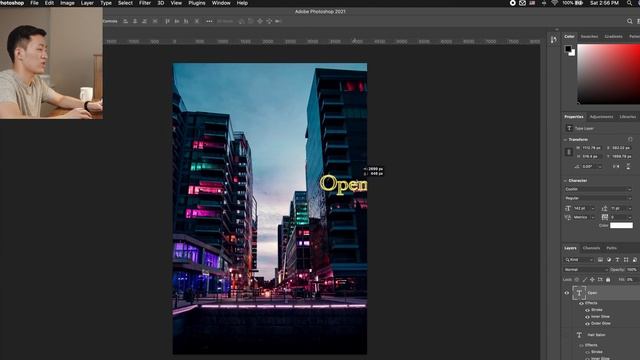This screenshot has width=640, height=360.
Task: Filter layers by pixel layers icon
Action: (600, 260)
